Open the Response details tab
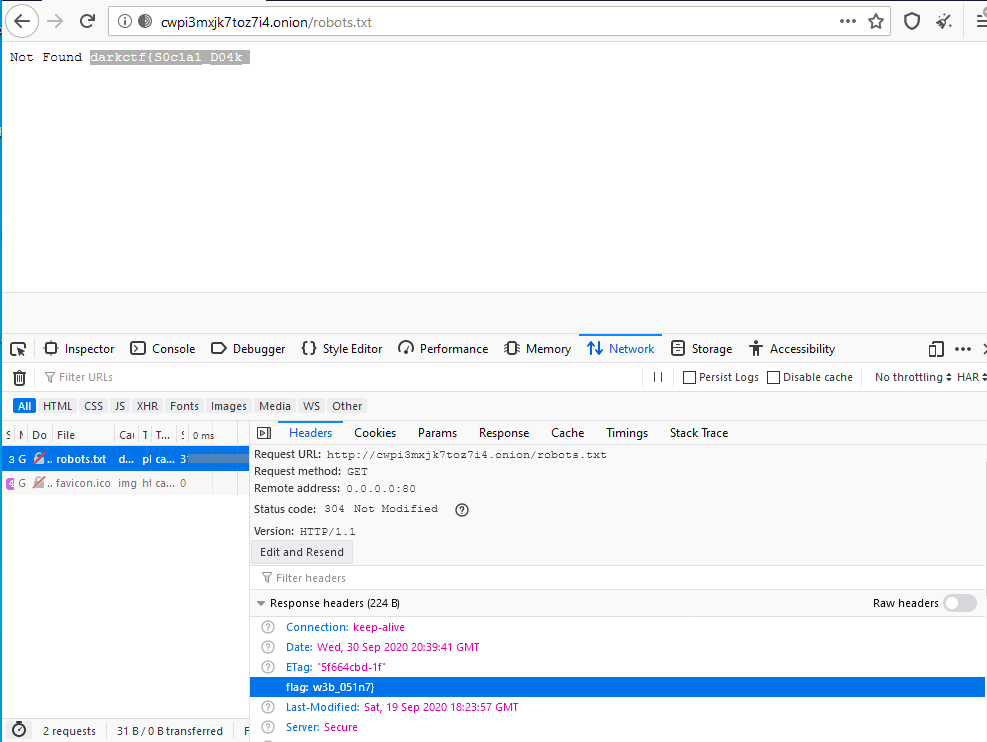Image resolution: width=987 pixels, height=742 pixels. click(504, 433)
